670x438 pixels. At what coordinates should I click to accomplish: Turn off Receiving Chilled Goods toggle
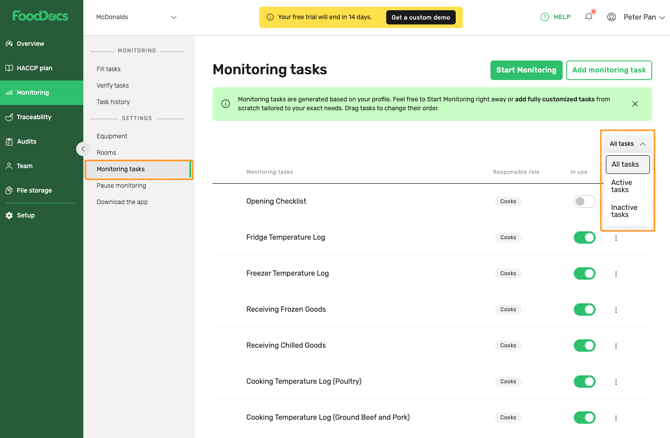click(x=584, y=345)
